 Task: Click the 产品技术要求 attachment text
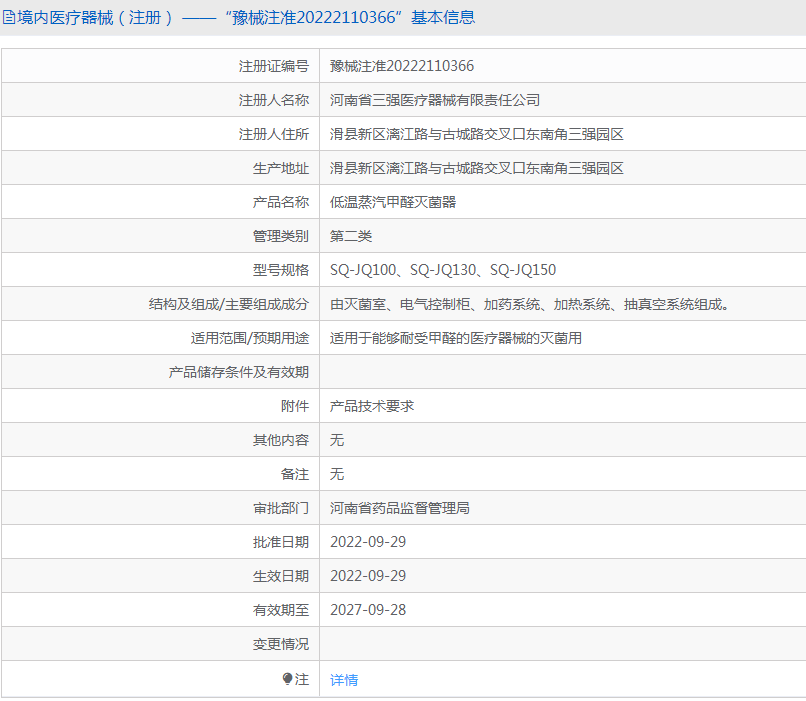pyautogui.click(x=372, y=407)
